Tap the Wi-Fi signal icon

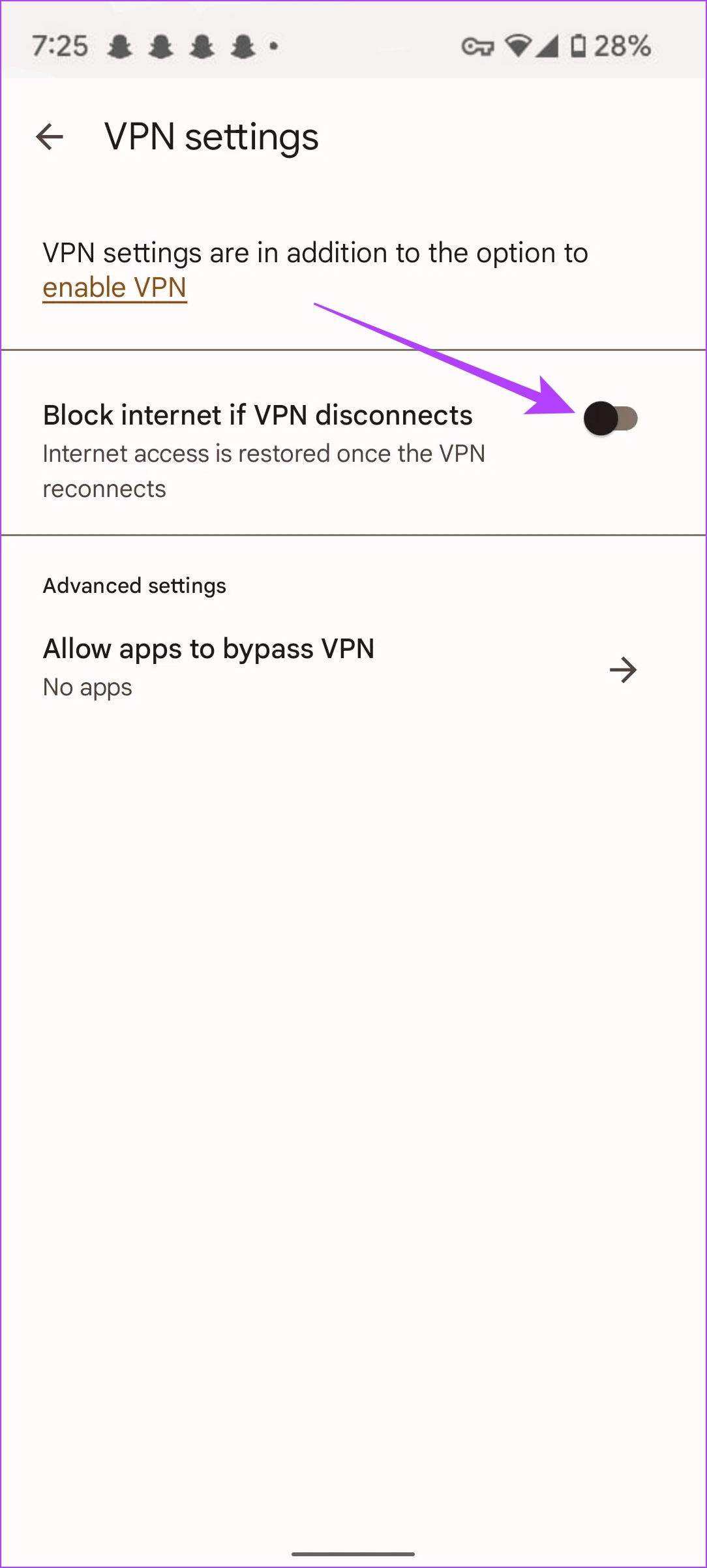518,46
